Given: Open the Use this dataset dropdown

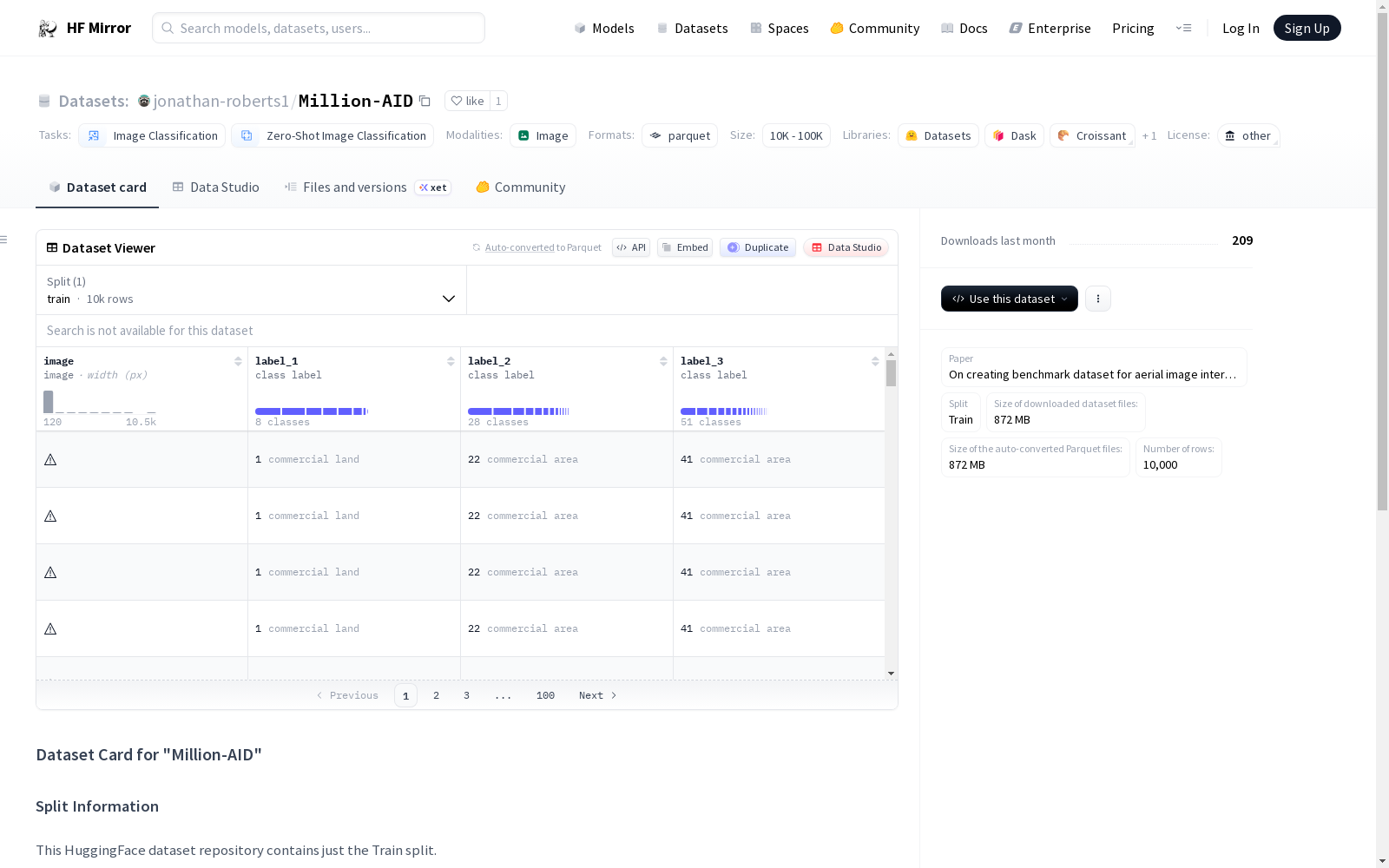Looking at the screenshot, I should pyautogui.click(x=1010, y=299).
